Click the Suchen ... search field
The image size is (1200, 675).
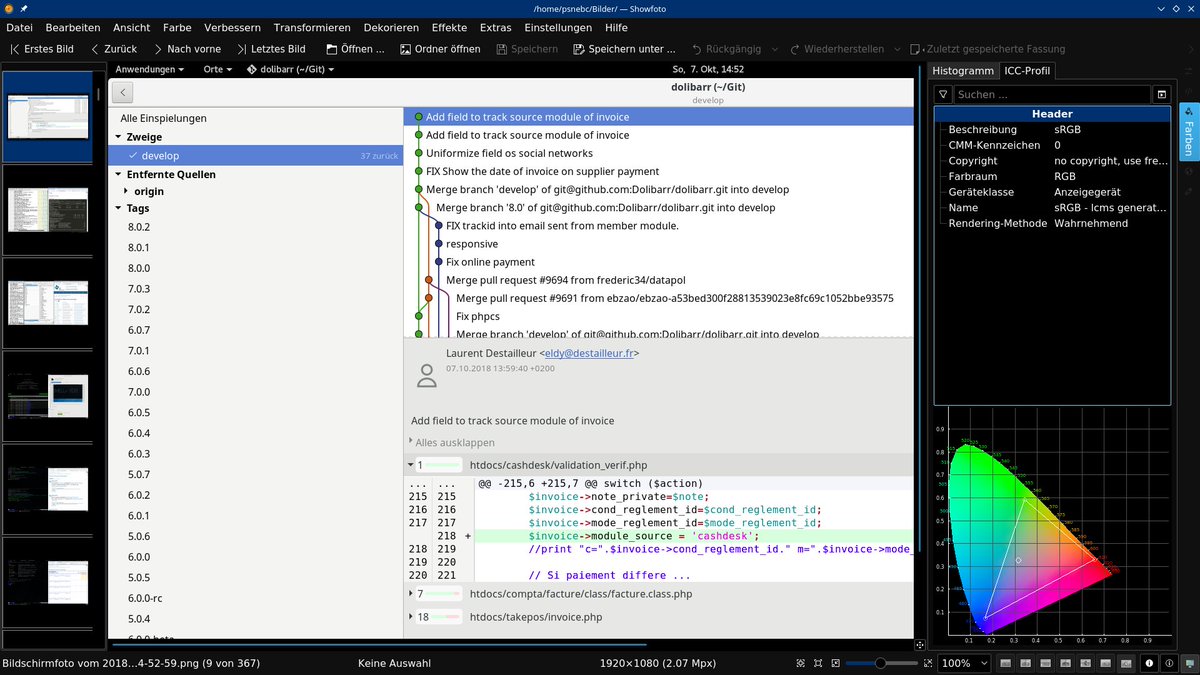coord(1052,94)
